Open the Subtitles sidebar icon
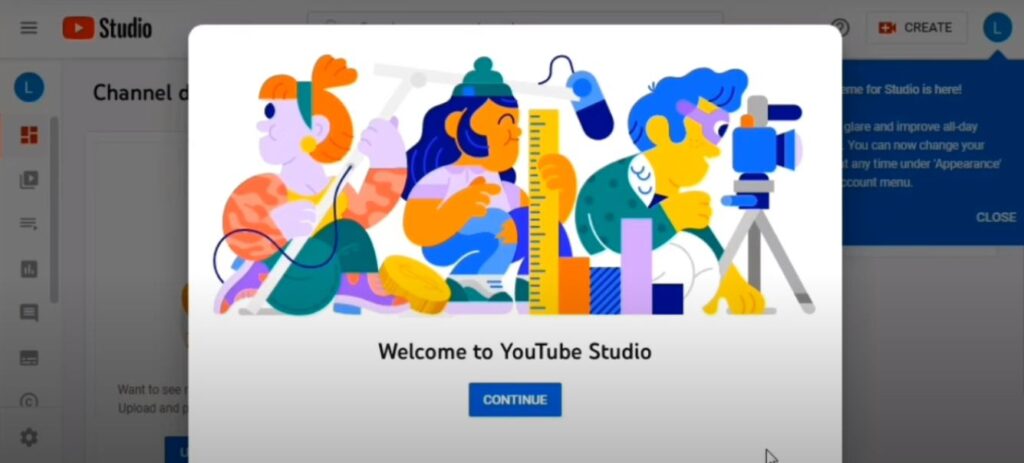This screenshot has height=463, width=1024. point(29,358)
